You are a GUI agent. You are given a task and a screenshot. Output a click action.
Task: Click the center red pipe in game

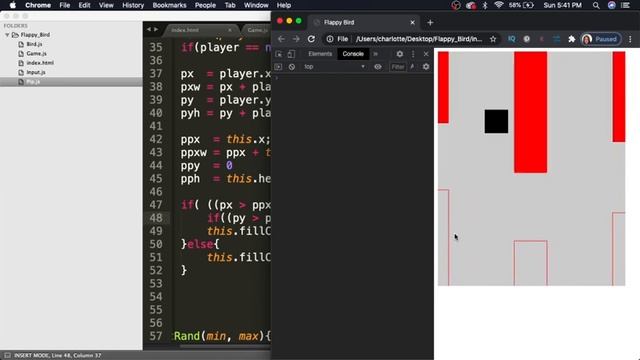pyautogui.click(x=530, y=112)
